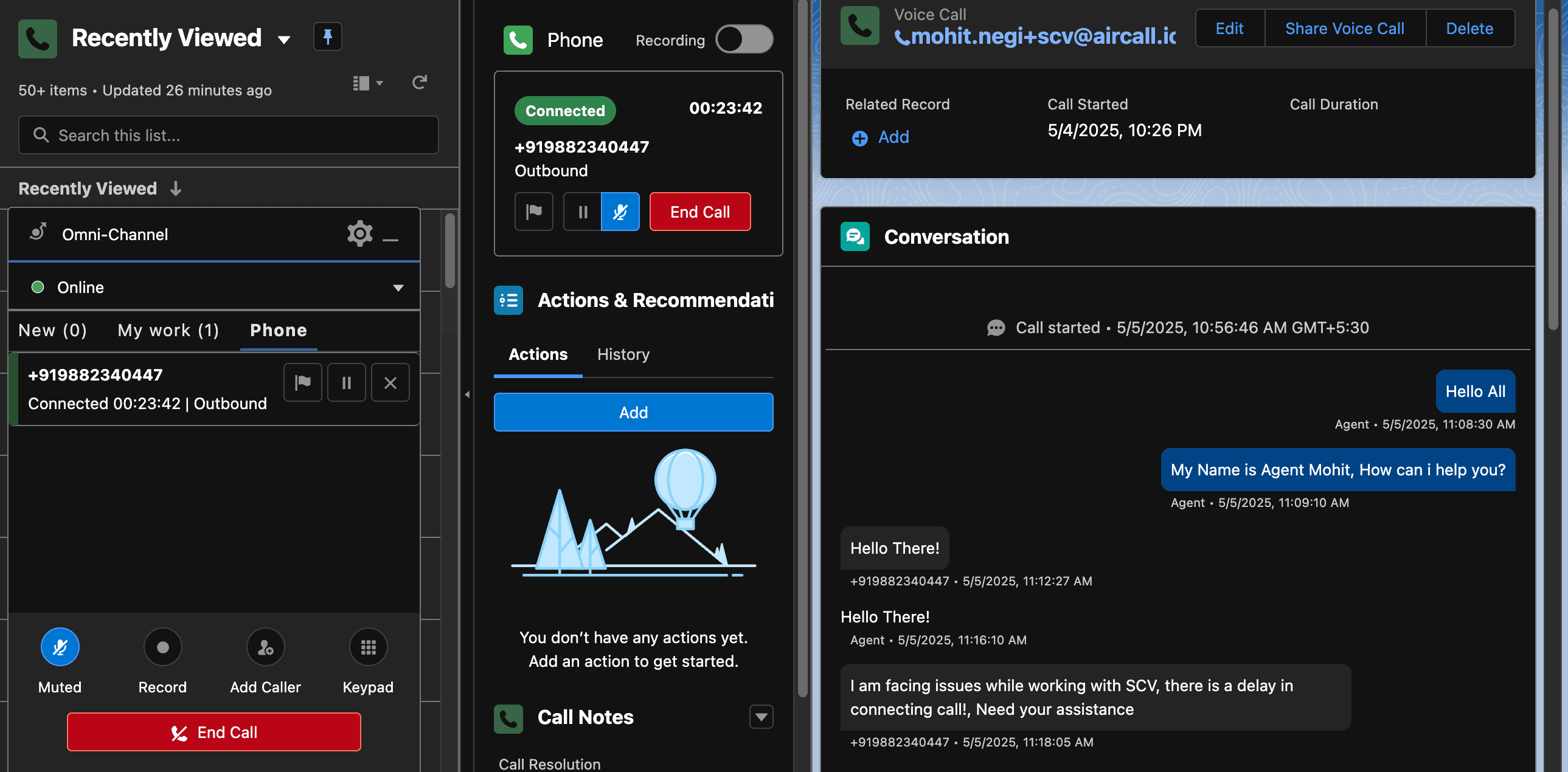Click the Search this list field

pyautogui.click(x=227, y=134)
